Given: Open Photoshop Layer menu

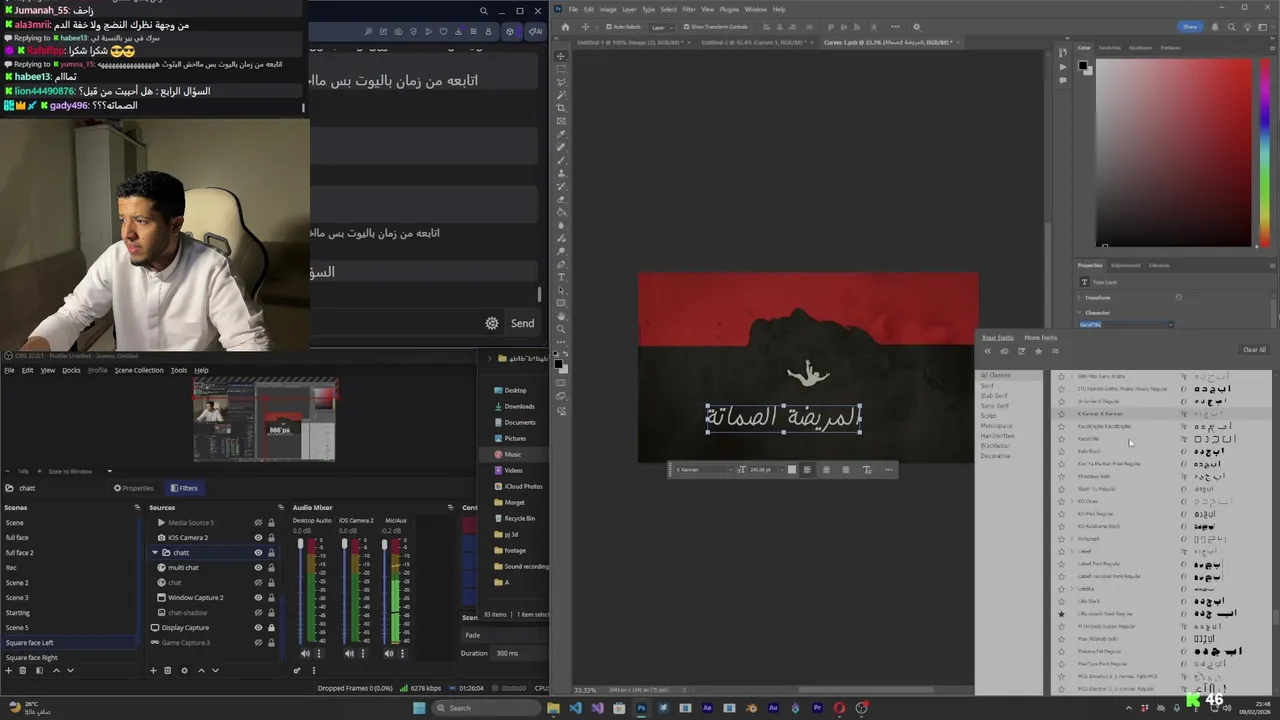Looking at the screenshot, I should [629, 9].
